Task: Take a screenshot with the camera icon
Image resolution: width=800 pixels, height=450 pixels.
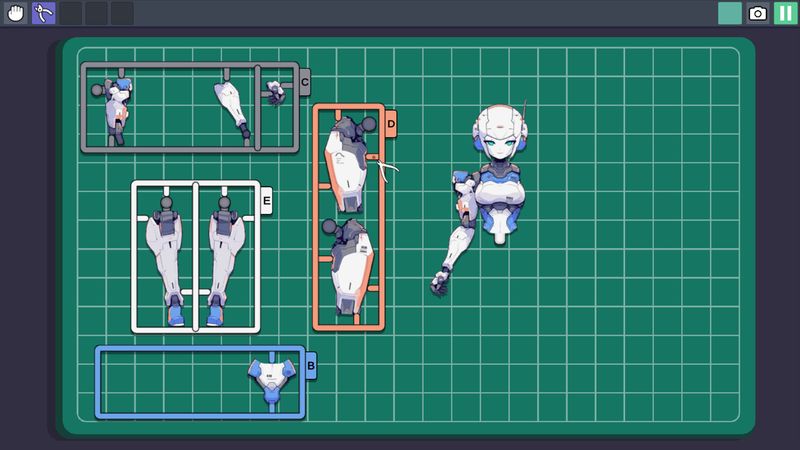Action: pos(758,13)
